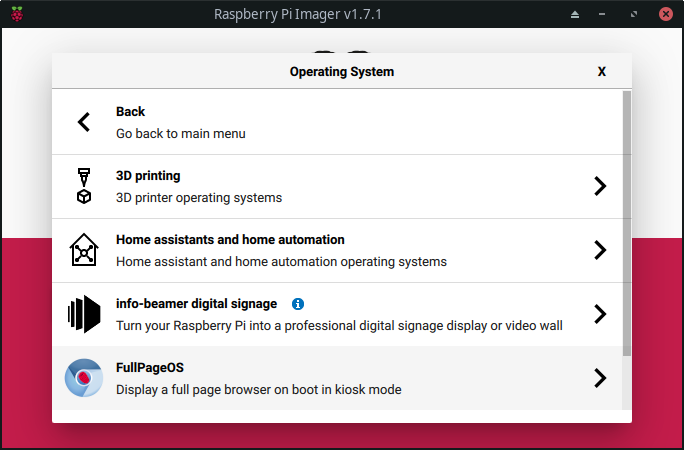The image size is (684, 450).
Task: Click the info-beamer logo icon
Action: pos(84,314)
